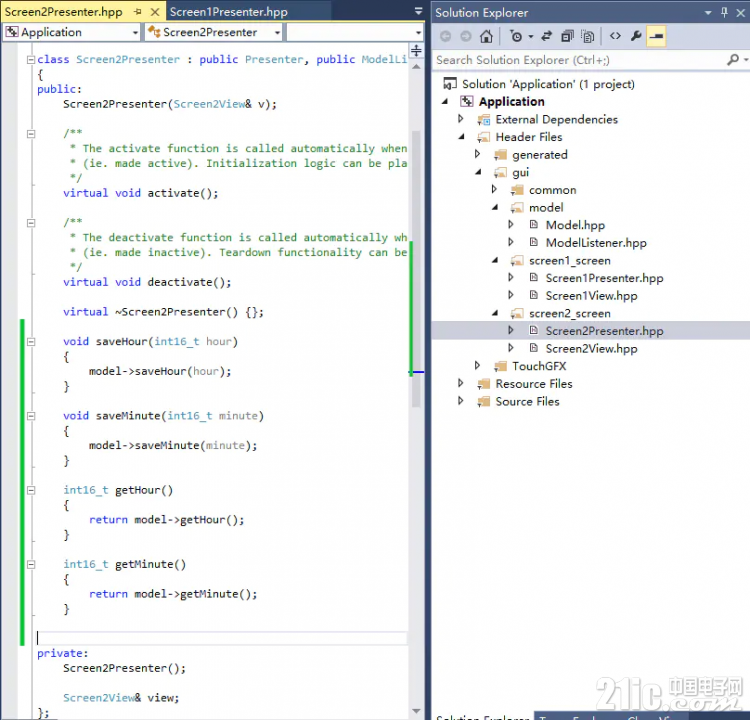Click the Screen2Presenter.hpp file icon in tree
This screenshot has height=720, width=750.
pos(534,330)
